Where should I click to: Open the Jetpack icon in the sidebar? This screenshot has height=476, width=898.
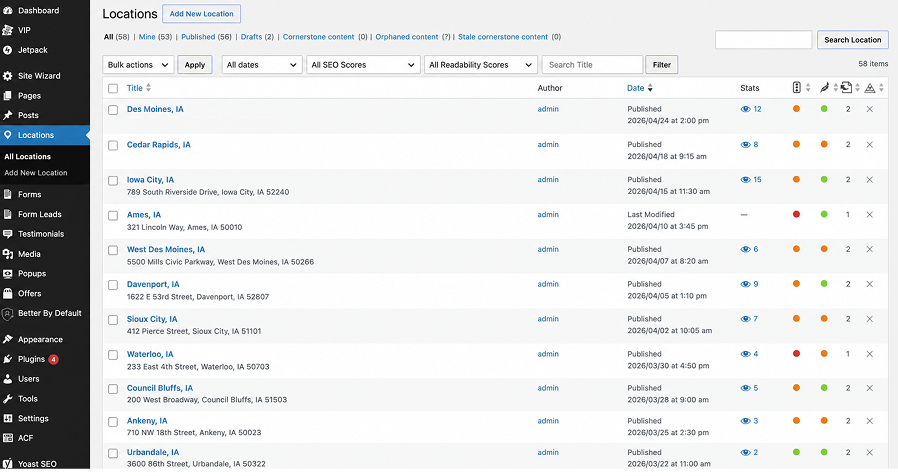(x=7, y=50)
